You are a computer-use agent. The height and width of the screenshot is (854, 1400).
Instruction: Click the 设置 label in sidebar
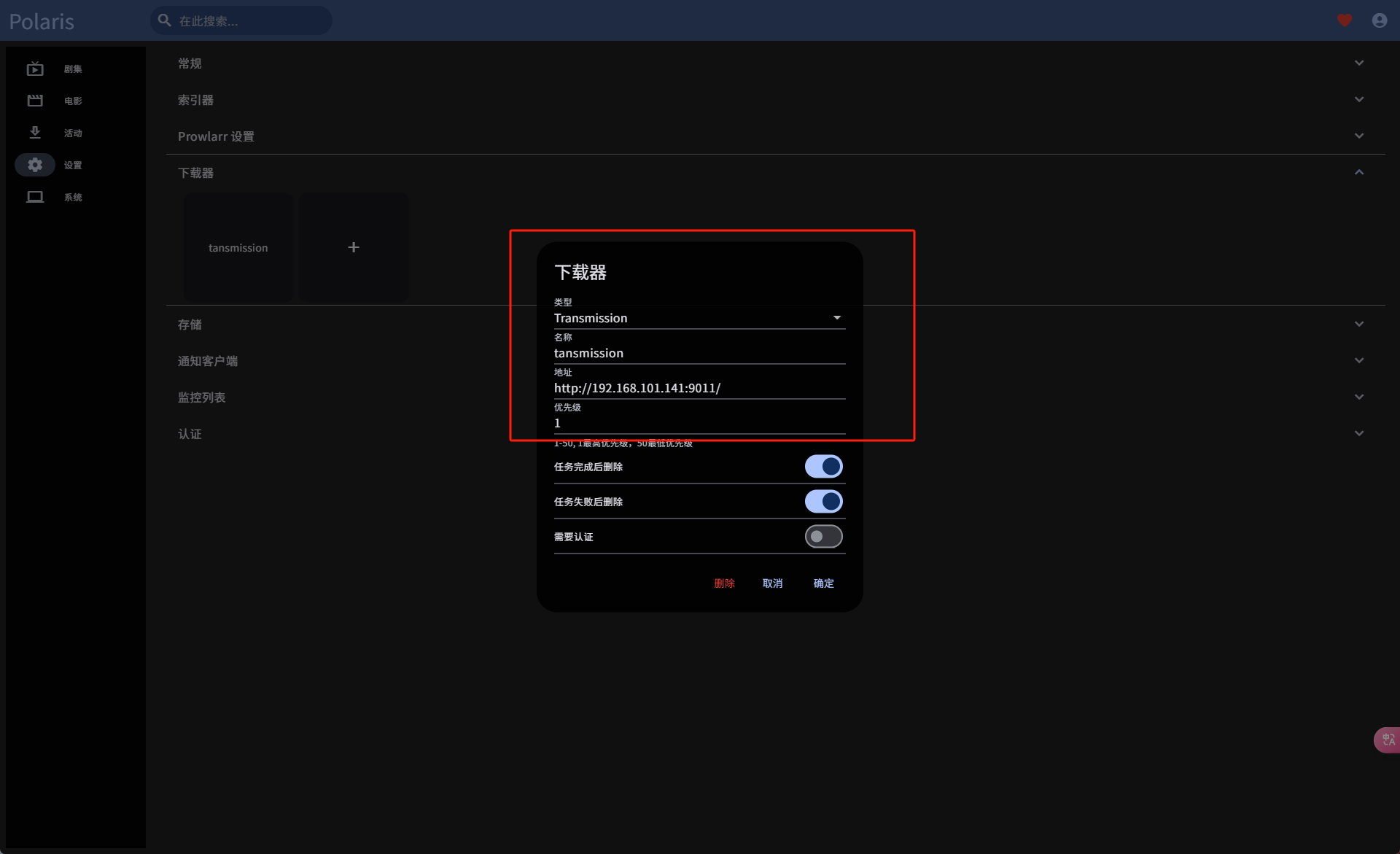pyautogui.click(x=73, y=165)
